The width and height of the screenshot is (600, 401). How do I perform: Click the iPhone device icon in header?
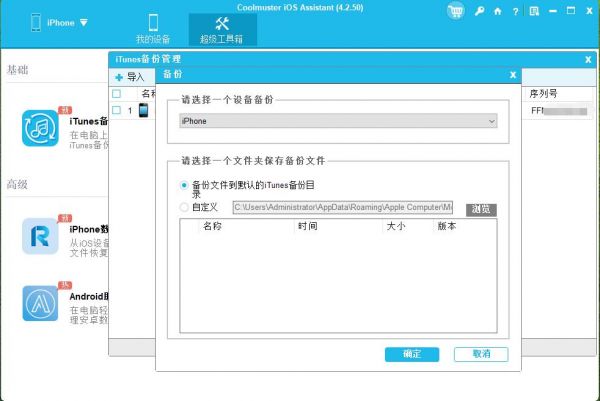coord(36,22)
